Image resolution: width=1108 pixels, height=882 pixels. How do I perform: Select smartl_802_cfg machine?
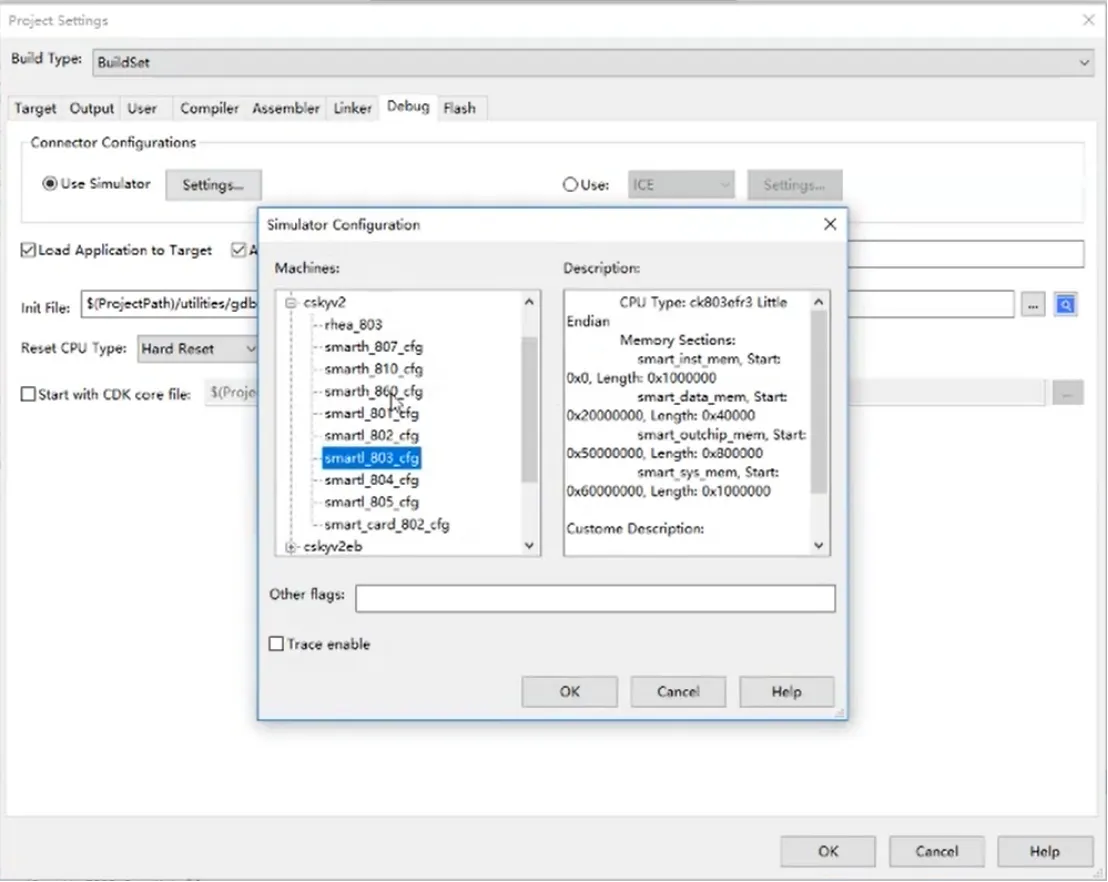(371, 435)
